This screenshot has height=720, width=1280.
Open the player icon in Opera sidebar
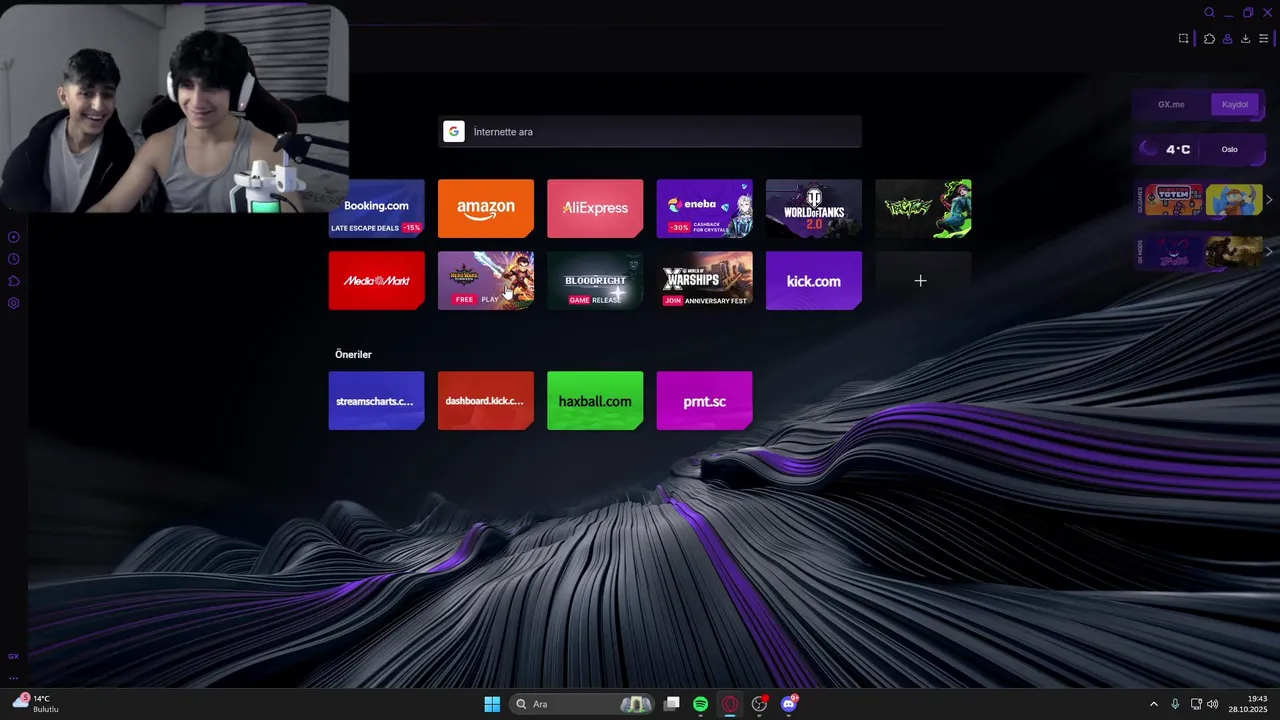point(13,237)
